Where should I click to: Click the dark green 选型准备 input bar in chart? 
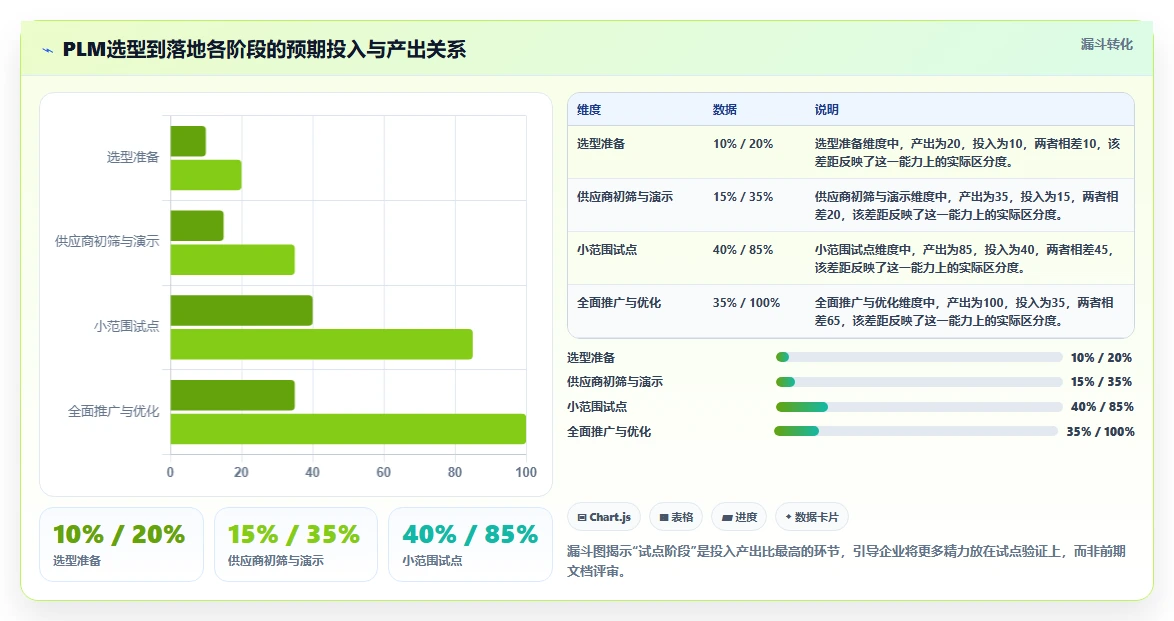188,142
